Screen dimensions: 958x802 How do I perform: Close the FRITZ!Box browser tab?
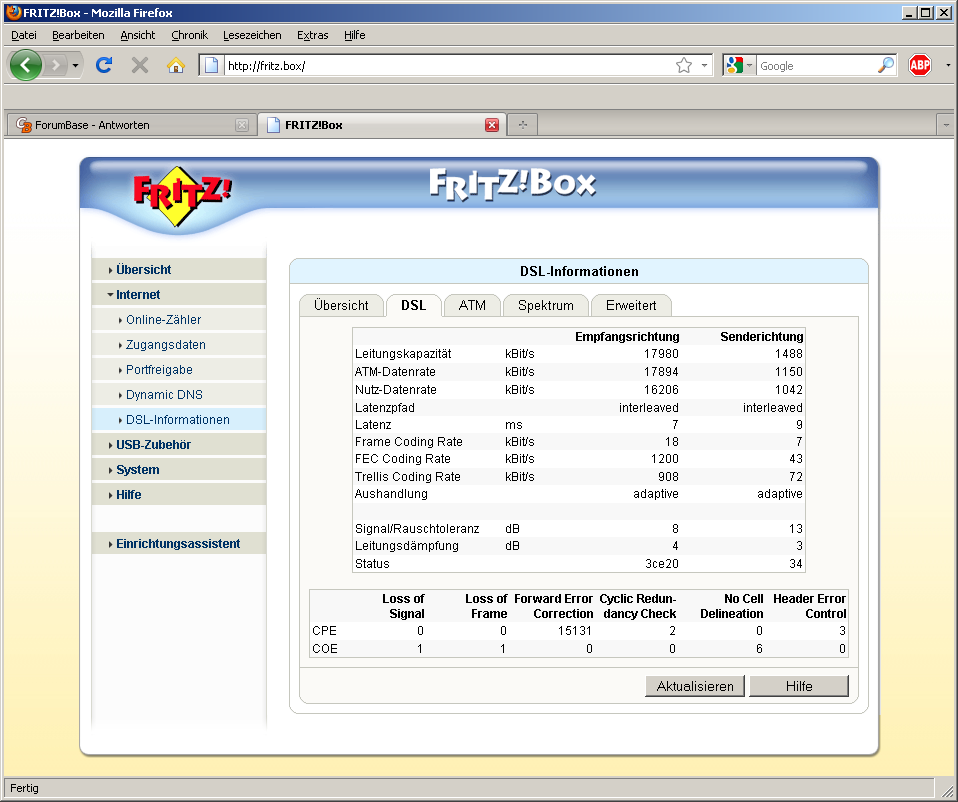pos(492,125)
